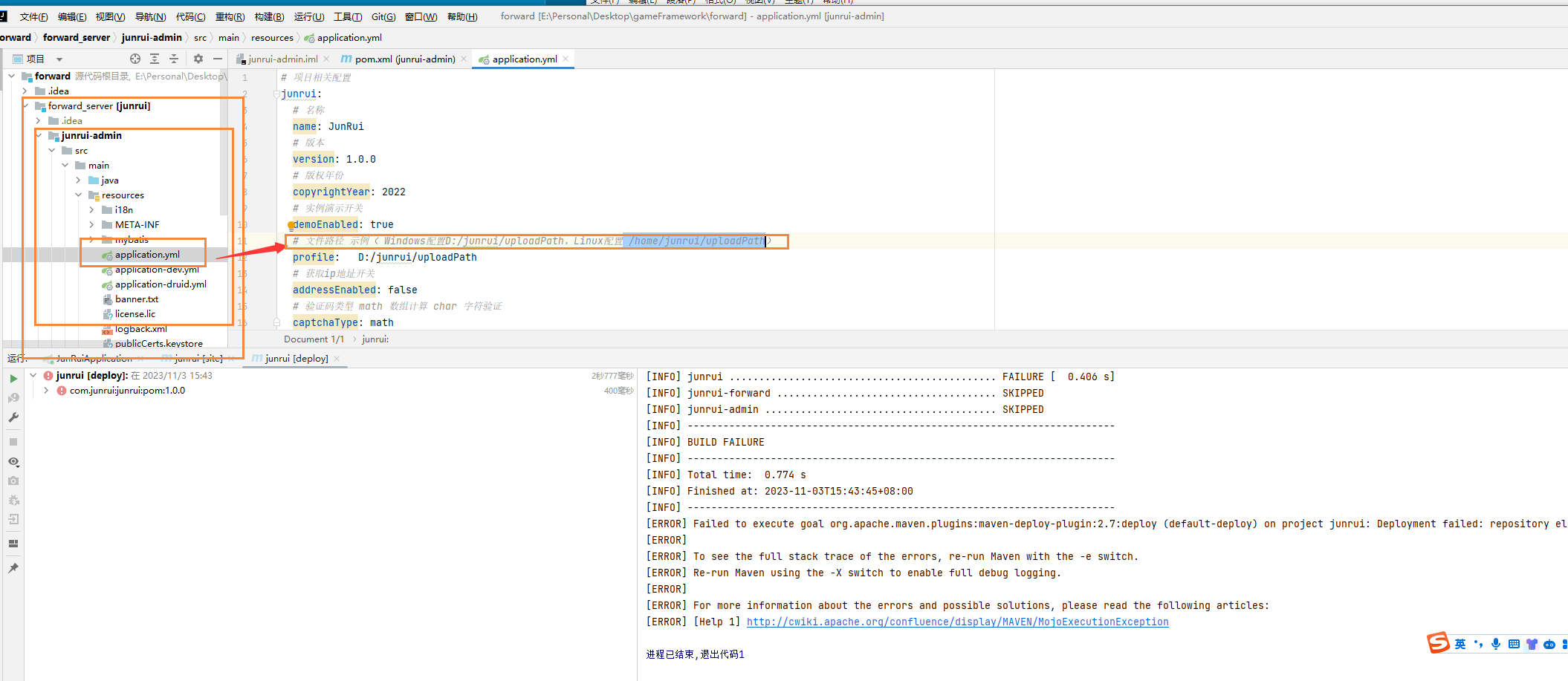Click Sogou input method S icon
The width and height of the screenshot is (1568, 681).
1438,642
